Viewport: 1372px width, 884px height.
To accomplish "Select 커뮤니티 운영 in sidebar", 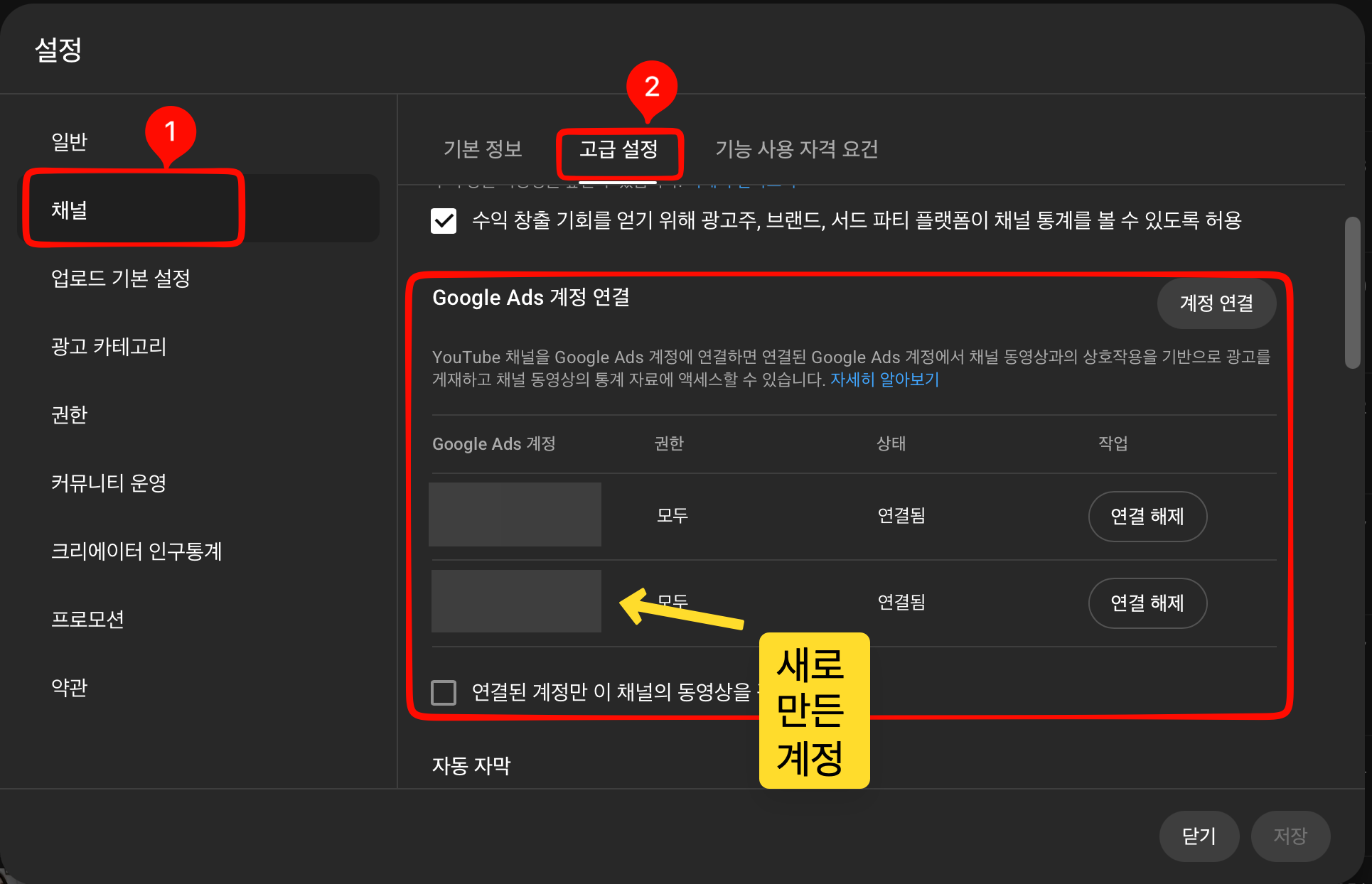I will pos(108,483).
